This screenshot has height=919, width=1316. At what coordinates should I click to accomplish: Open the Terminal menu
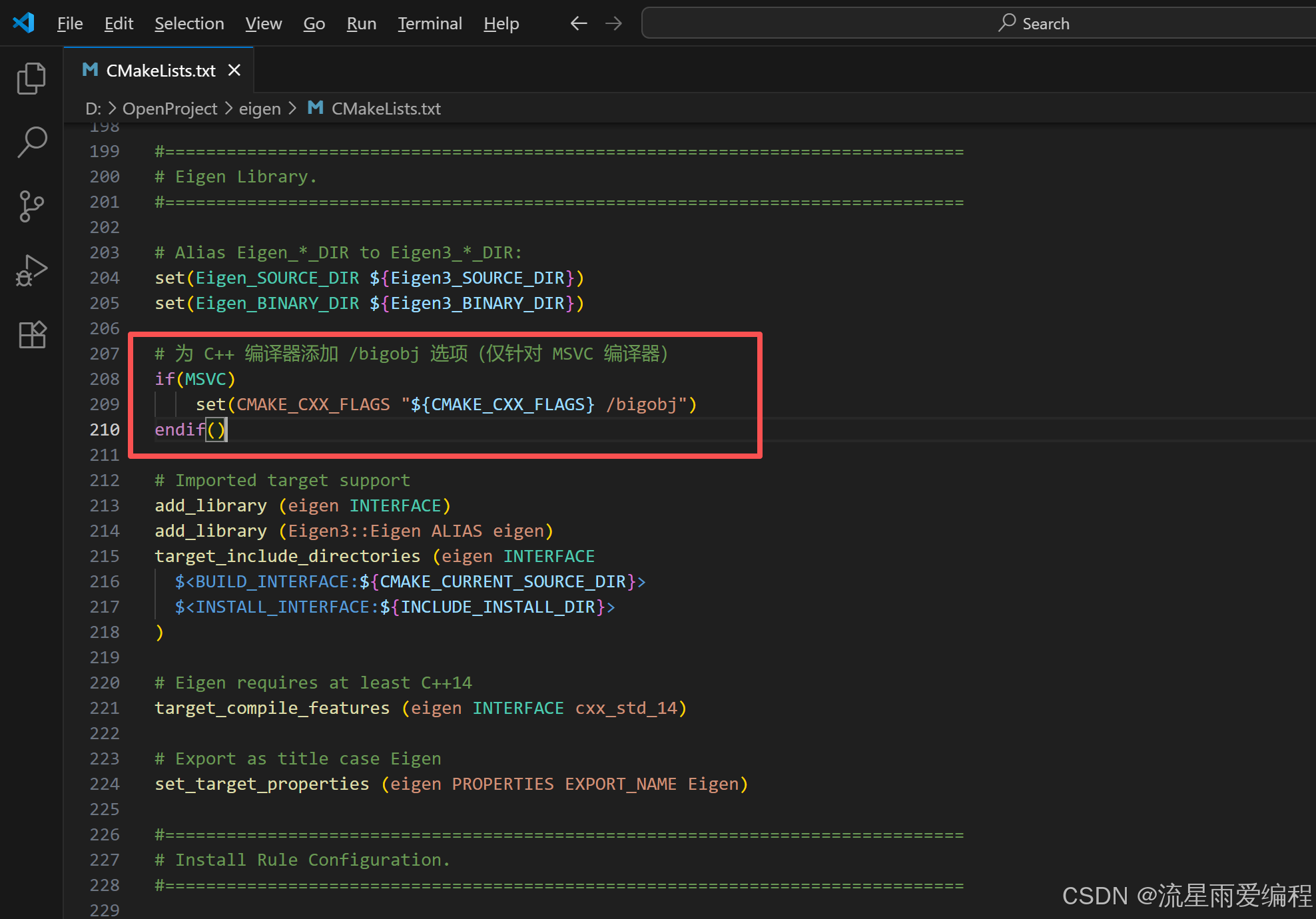(x=430, y=23)
